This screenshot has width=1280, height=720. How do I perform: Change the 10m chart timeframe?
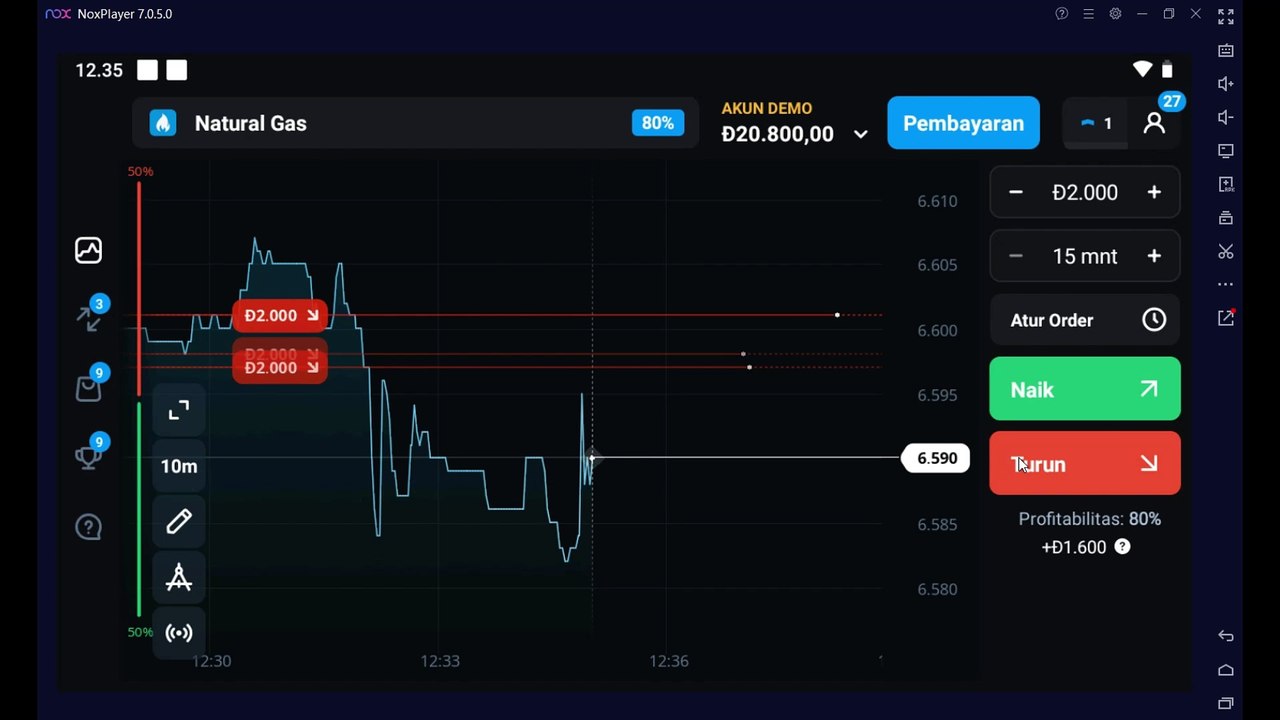tap(179, 466)
